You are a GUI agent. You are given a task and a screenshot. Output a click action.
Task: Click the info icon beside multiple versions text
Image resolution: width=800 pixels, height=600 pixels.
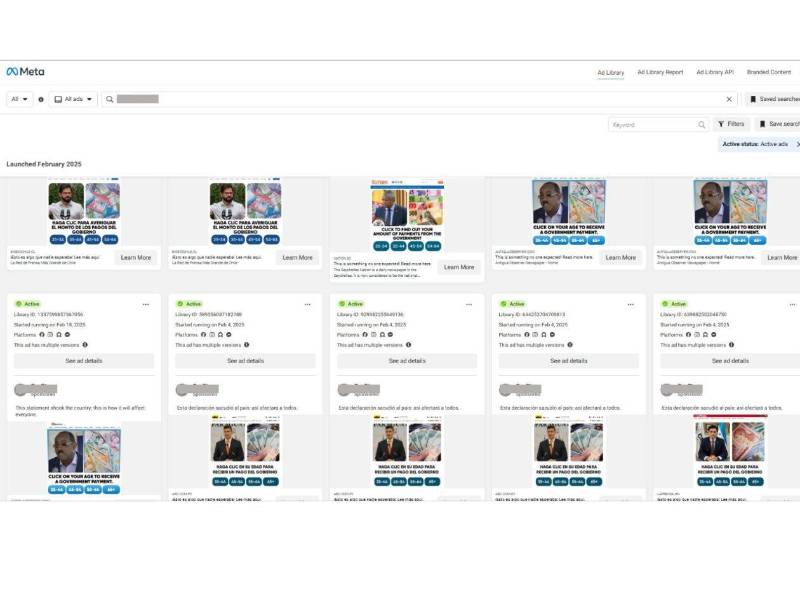pyautogui.click(x=85, y=345)
